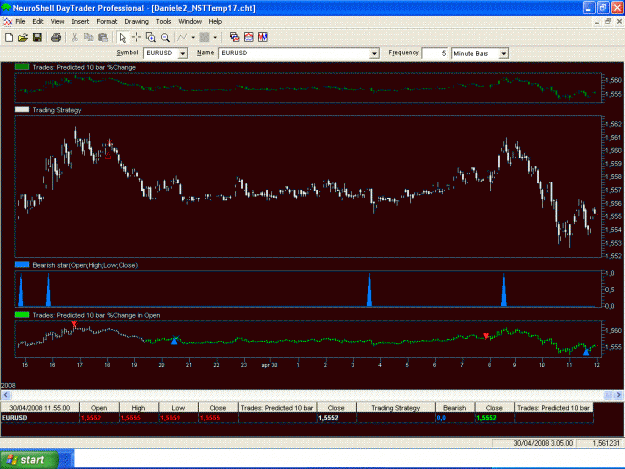
Task: Select the zoom-in magnifier tool
Action: click(151, 37)
